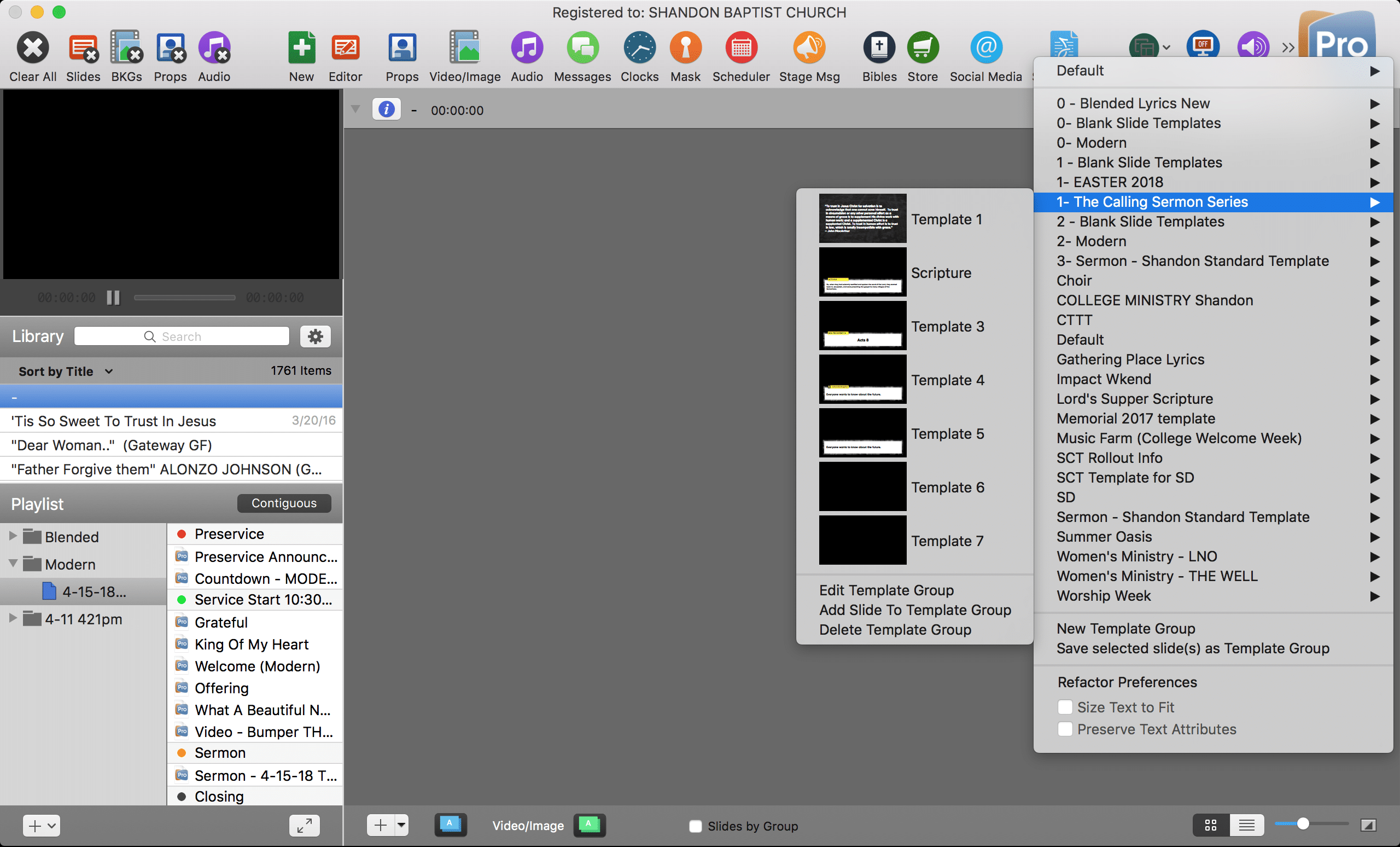1400x847 pixels.
Task: Click the Clear Audio icon
Action: (x=214, y=47)
